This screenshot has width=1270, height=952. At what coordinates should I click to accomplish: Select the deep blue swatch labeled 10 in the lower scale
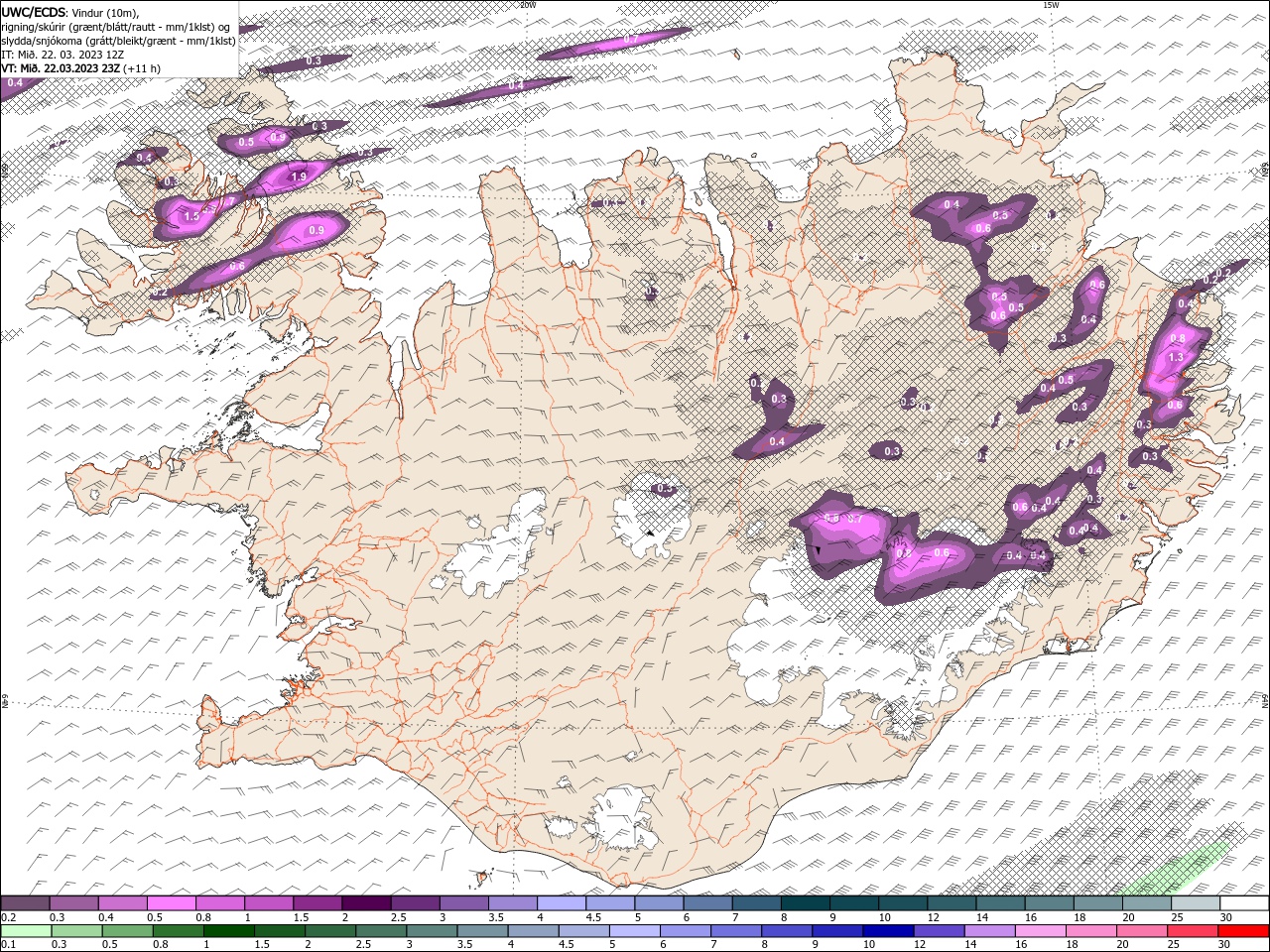coord(888,931)
